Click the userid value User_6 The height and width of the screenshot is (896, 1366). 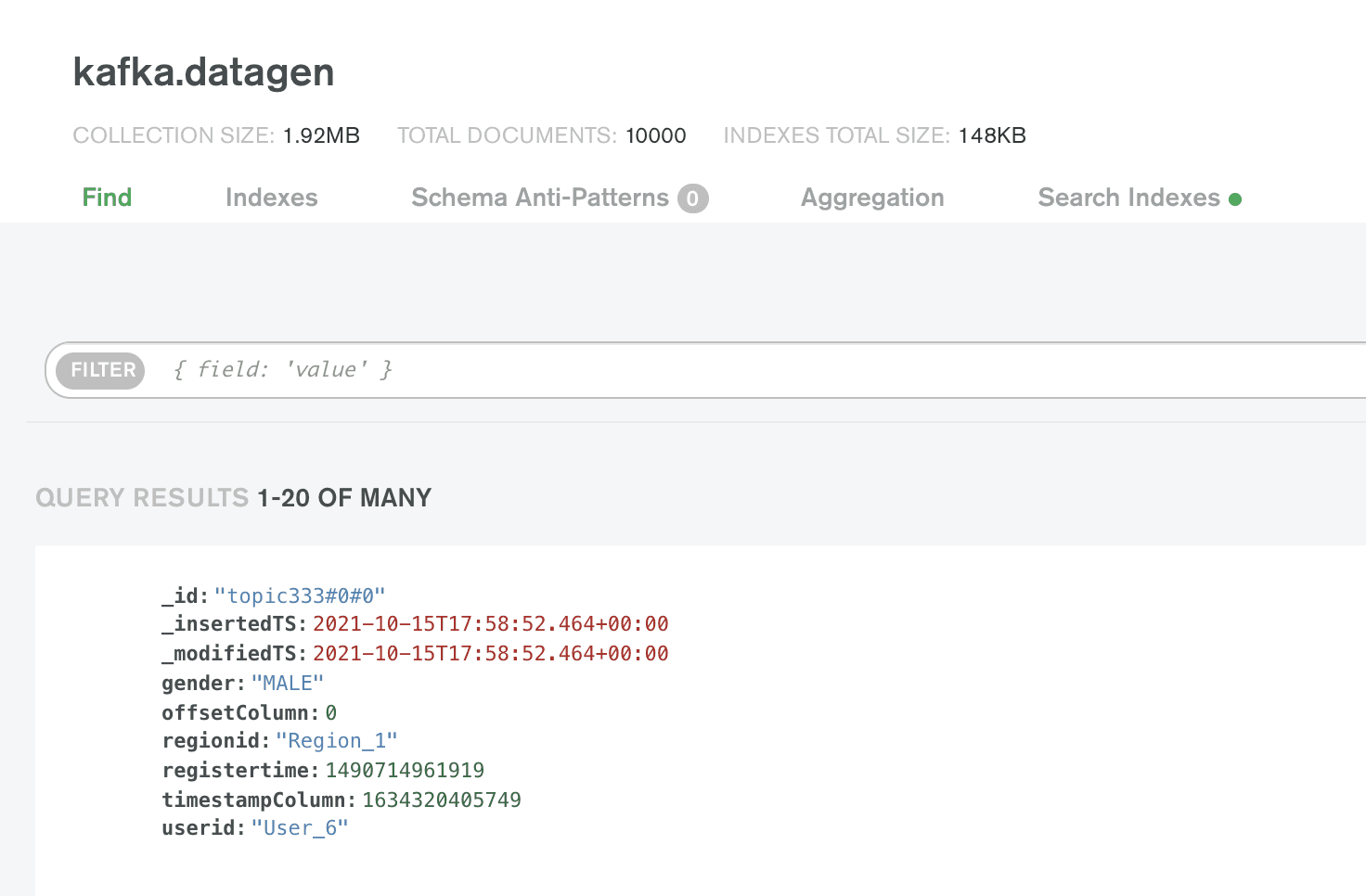[300, 827]
